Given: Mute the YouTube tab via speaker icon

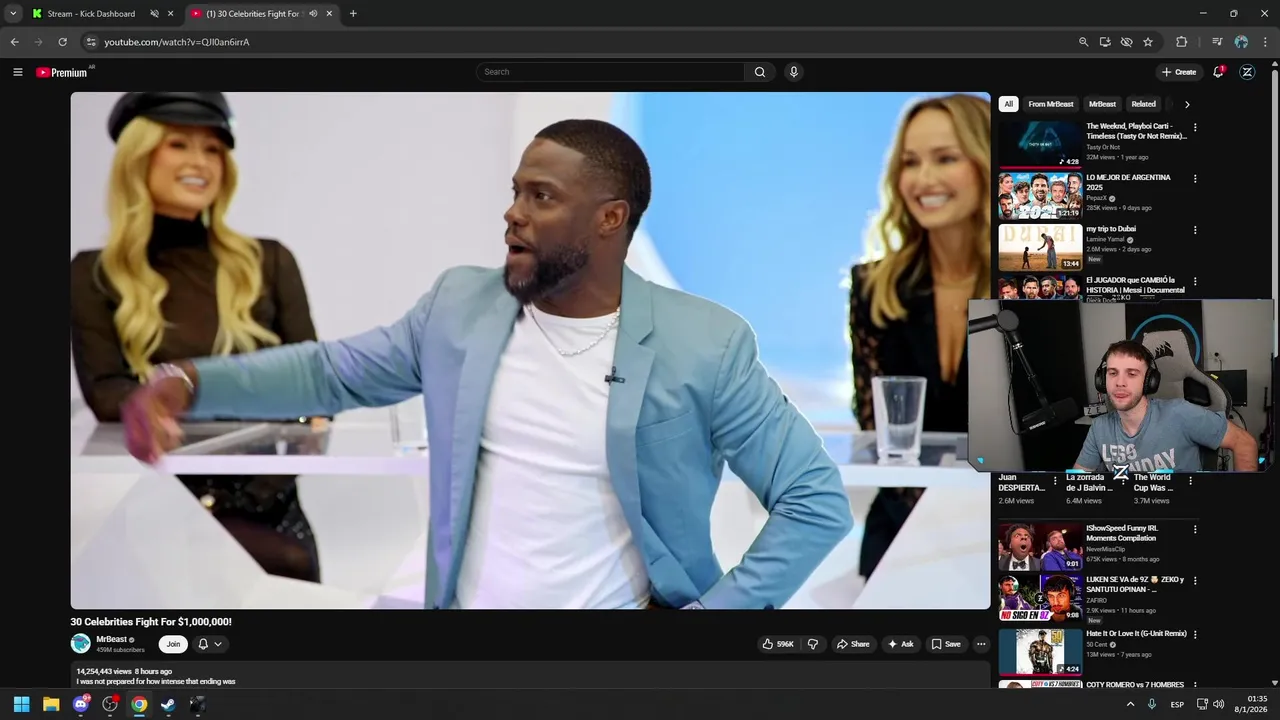Looking at the screenshot, I should tap(313, 14).
